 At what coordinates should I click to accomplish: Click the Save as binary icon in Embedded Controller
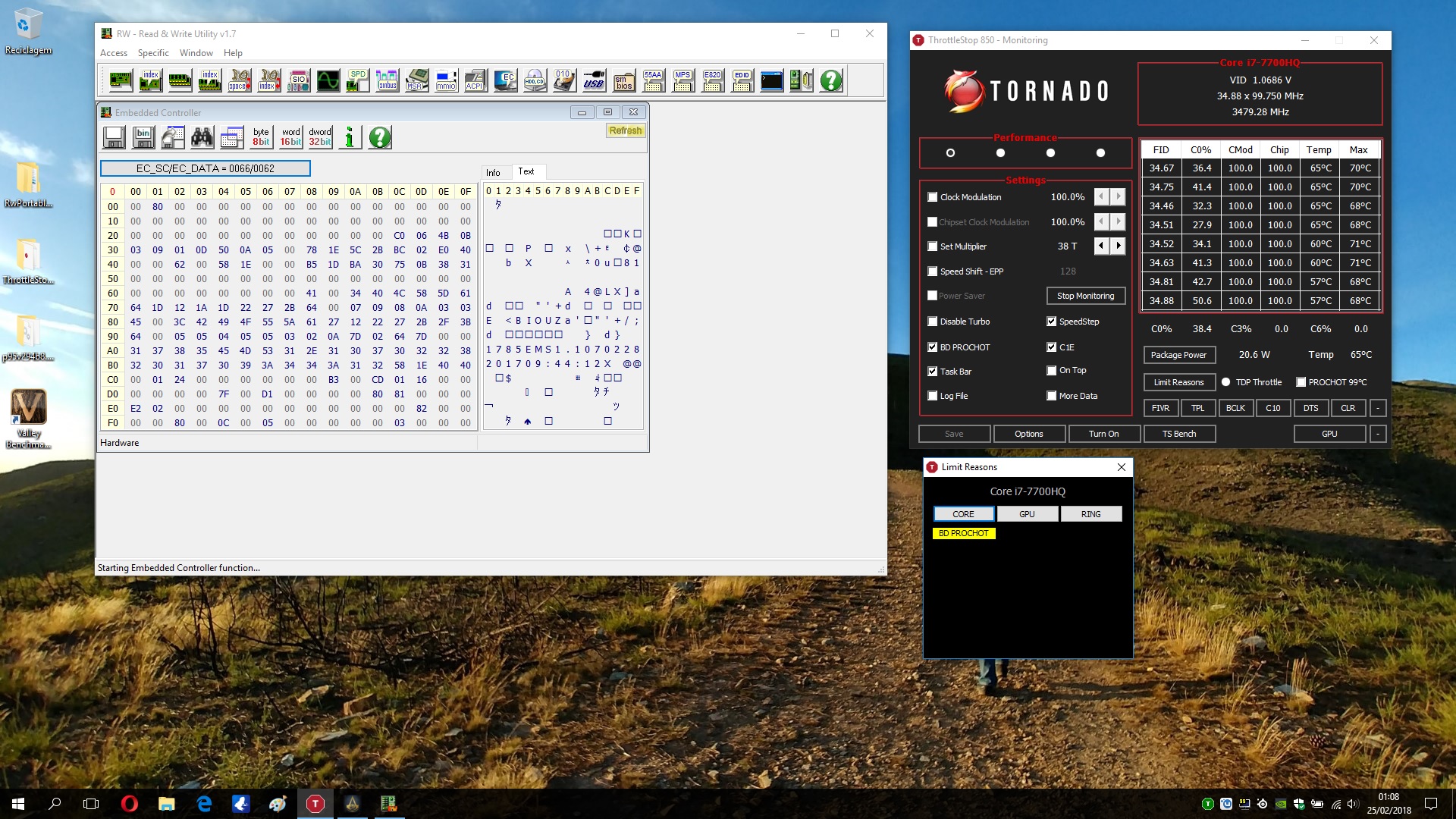[143, 137]
